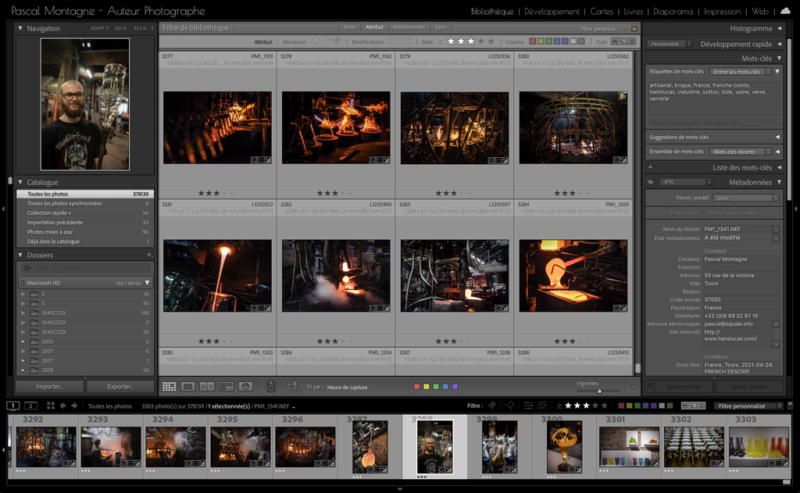This screenshot has width=800, height=493.
Task: Adjust the Vignettes thumbnail size slider
Action: click(x=600, y=389)
